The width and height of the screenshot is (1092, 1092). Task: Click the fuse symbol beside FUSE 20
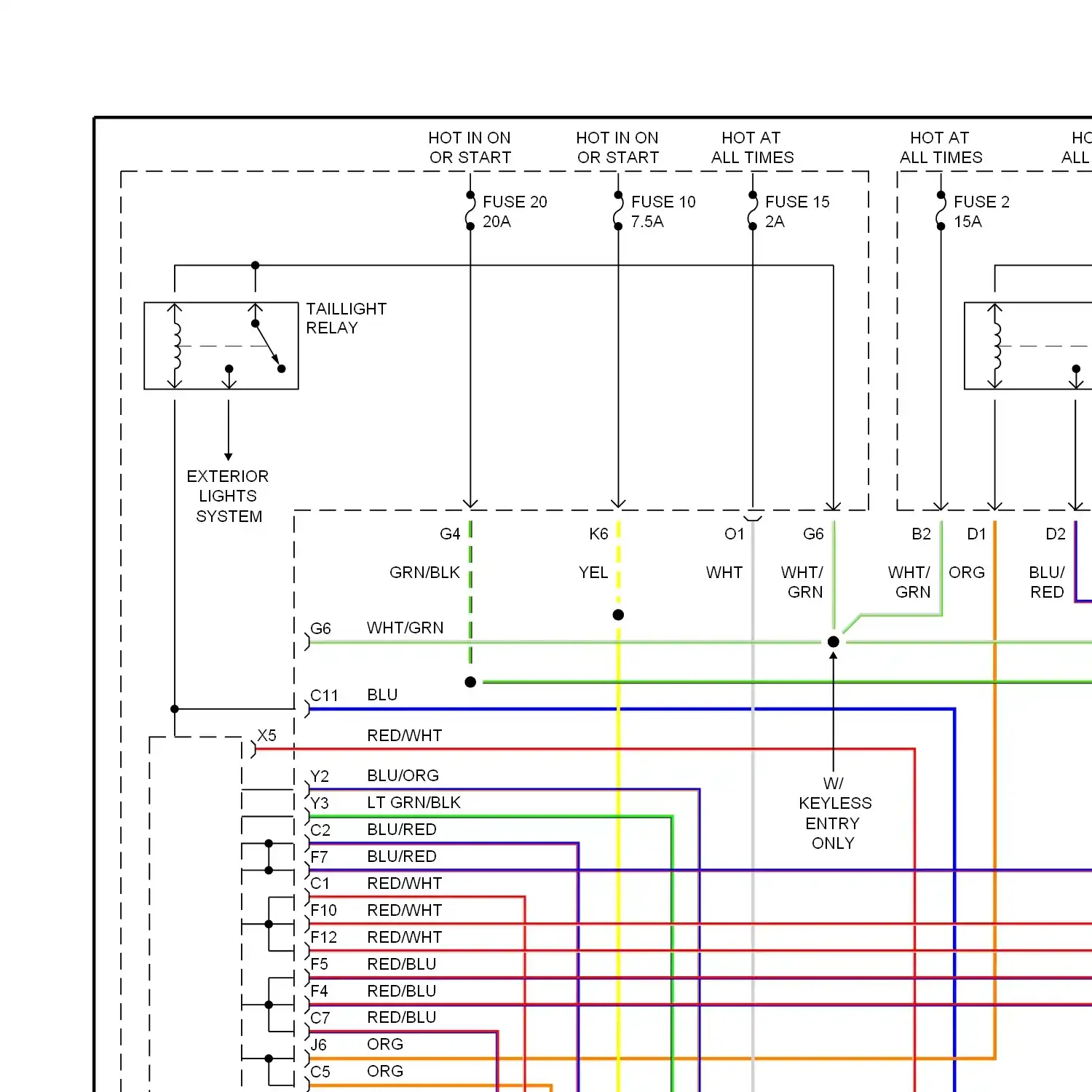click(470, 210)
